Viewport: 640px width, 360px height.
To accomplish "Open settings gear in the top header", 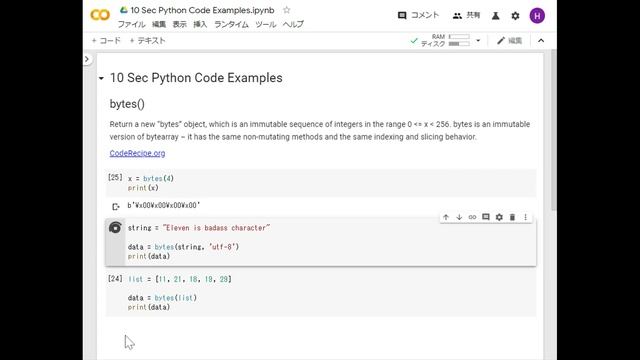I will (x=516, y=16).
